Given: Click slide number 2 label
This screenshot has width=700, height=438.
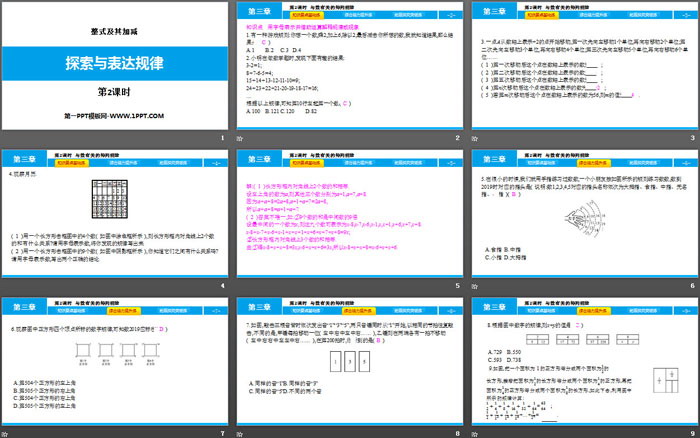Looking at the screenshot, I should point(458,138).
